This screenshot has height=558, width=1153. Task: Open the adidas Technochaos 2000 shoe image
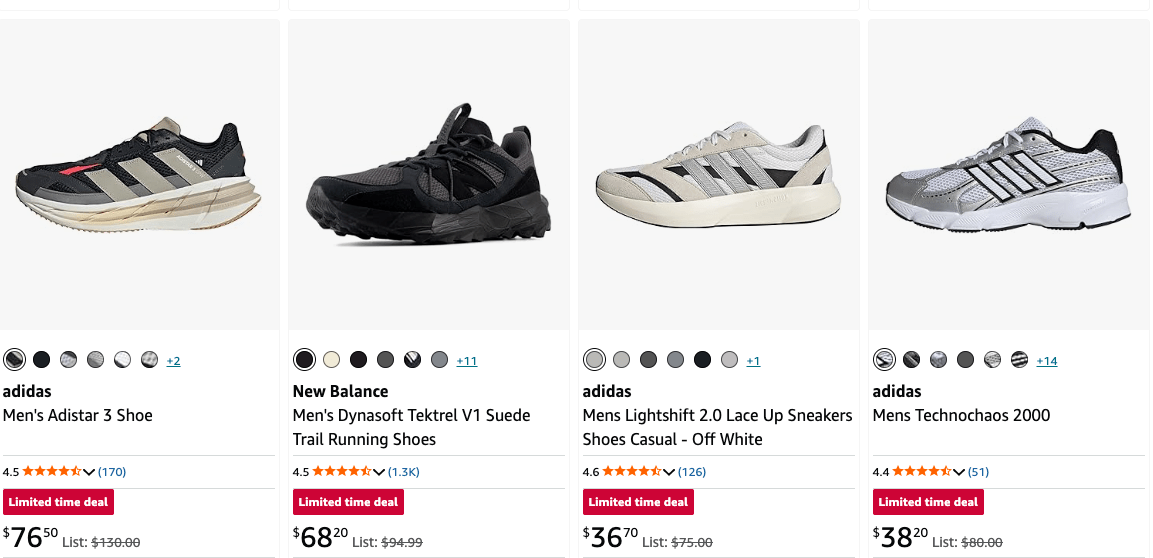pyautogui.click(x=1008, y=176)
